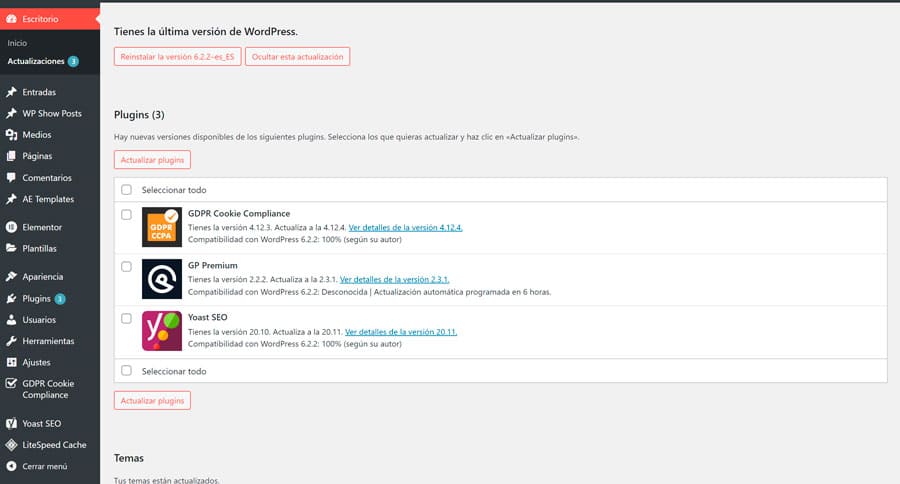
Task: Check the bottom Seleccionar todo checkbox
Action: pyautogui.click(x=126, y=371)
